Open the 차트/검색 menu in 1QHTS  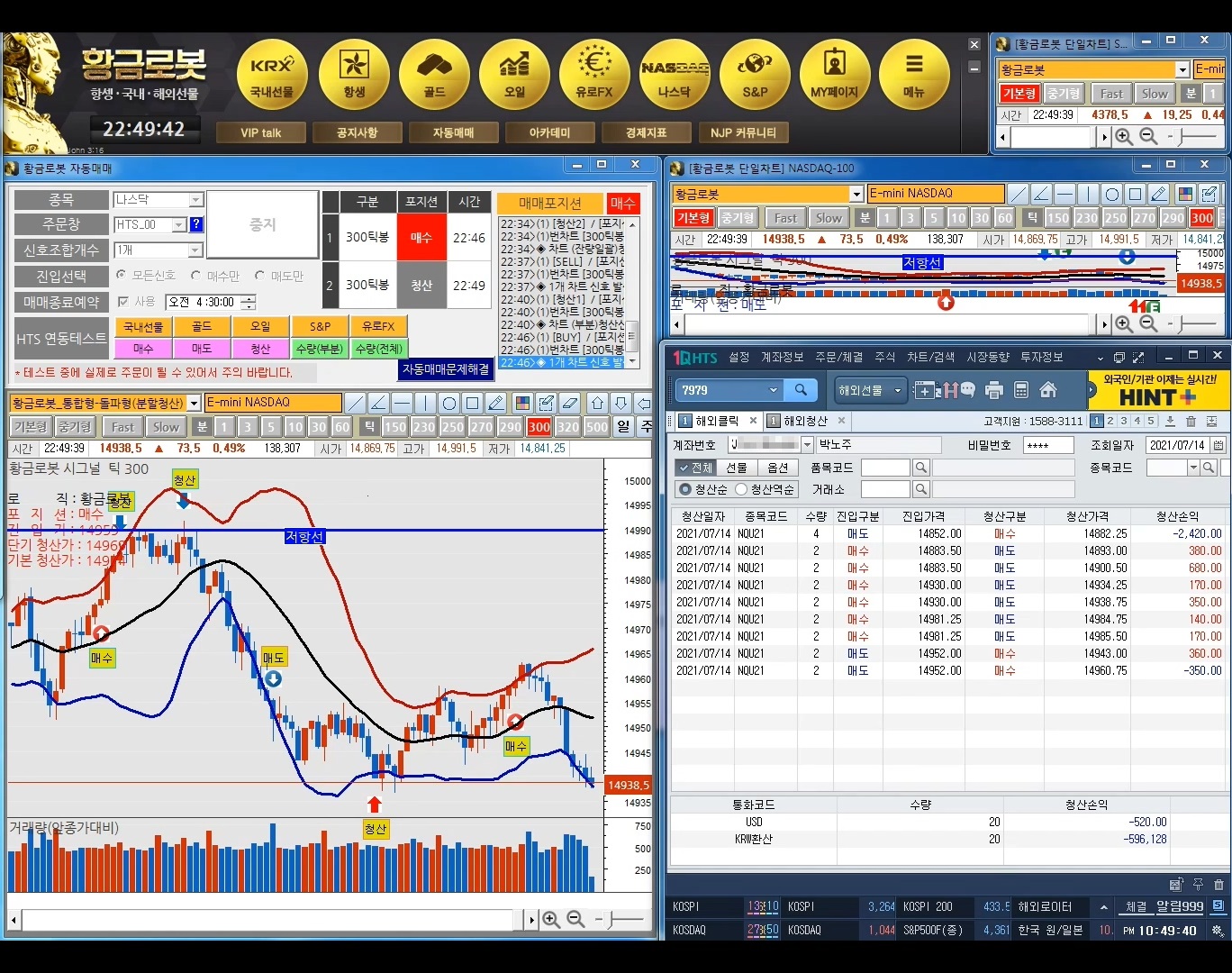click(x=930, y=358)
